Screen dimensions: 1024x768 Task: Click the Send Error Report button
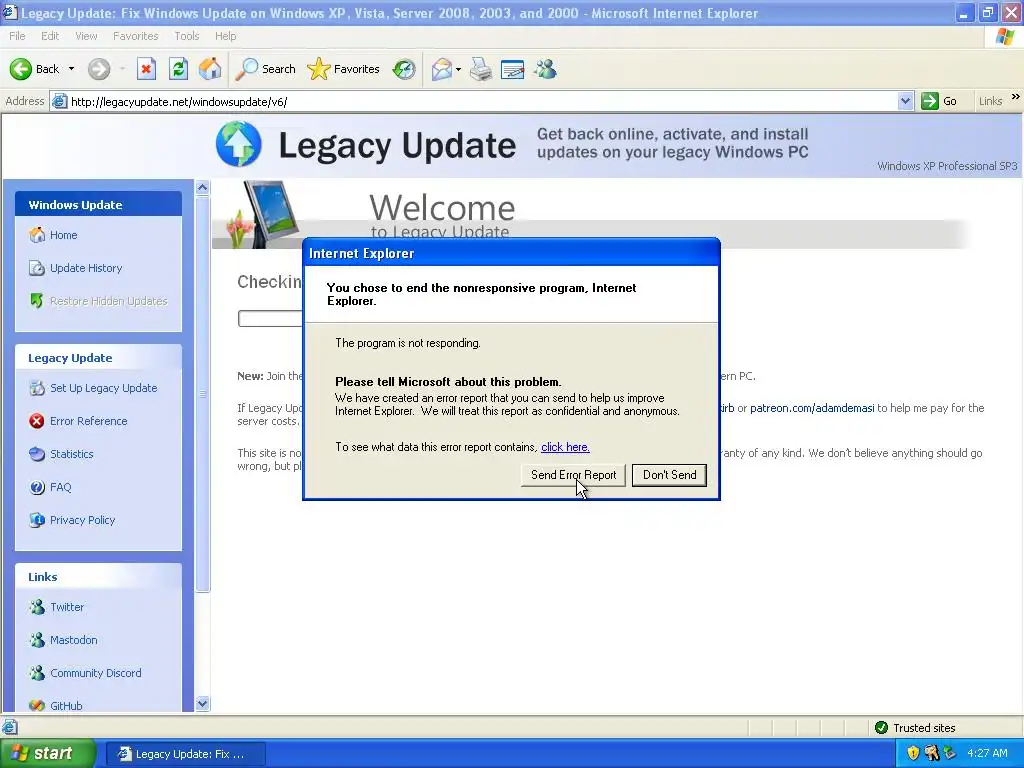pos(573,475)
